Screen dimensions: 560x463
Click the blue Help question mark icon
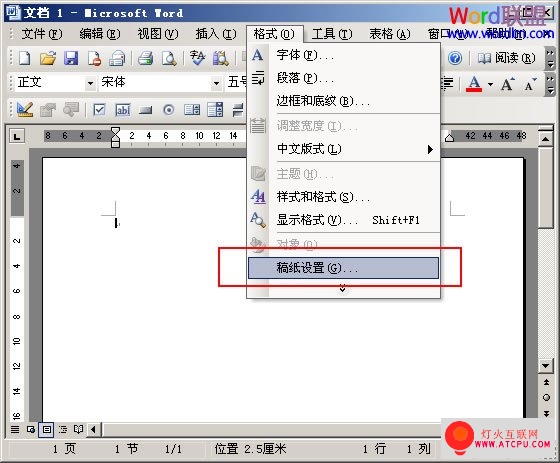click(x=455, y=58)
